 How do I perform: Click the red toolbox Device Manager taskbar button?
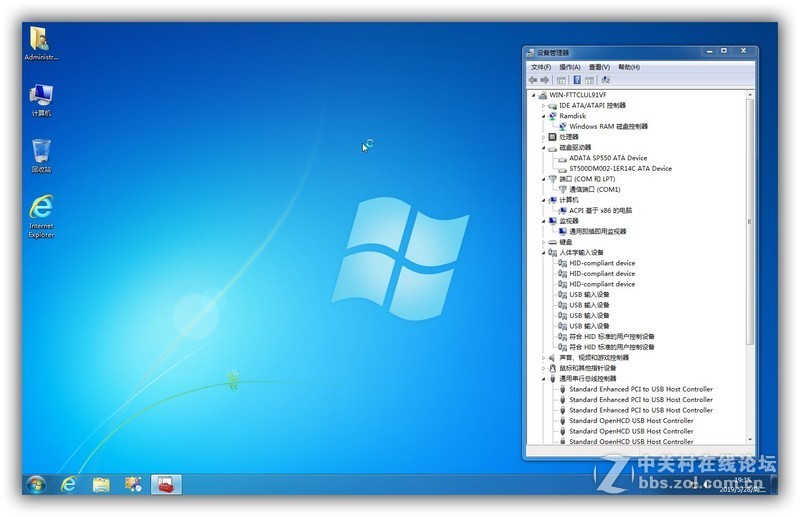[x=166, y=484]
